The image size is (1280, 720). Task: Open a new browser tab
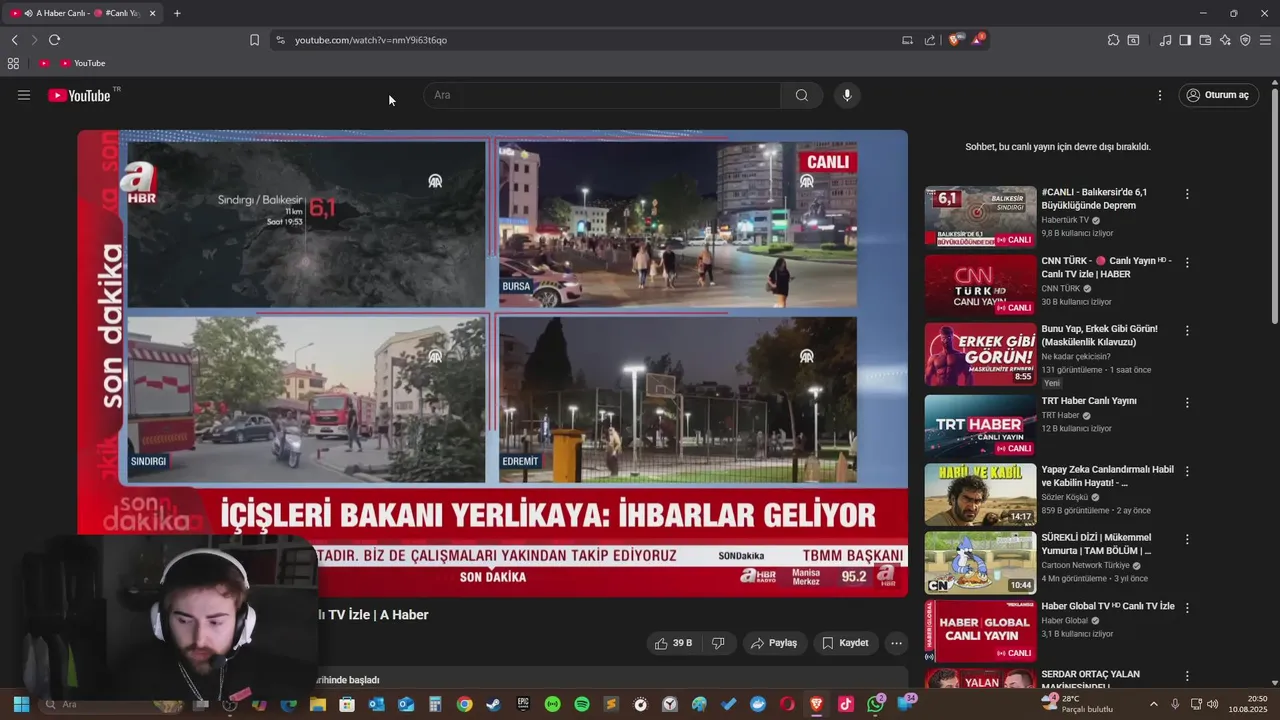click(x=177, y=13)
